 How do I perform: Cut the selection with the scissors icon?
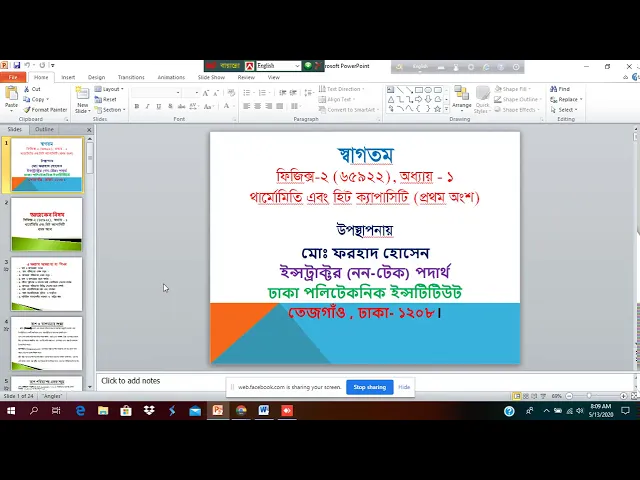click(32, 89)
